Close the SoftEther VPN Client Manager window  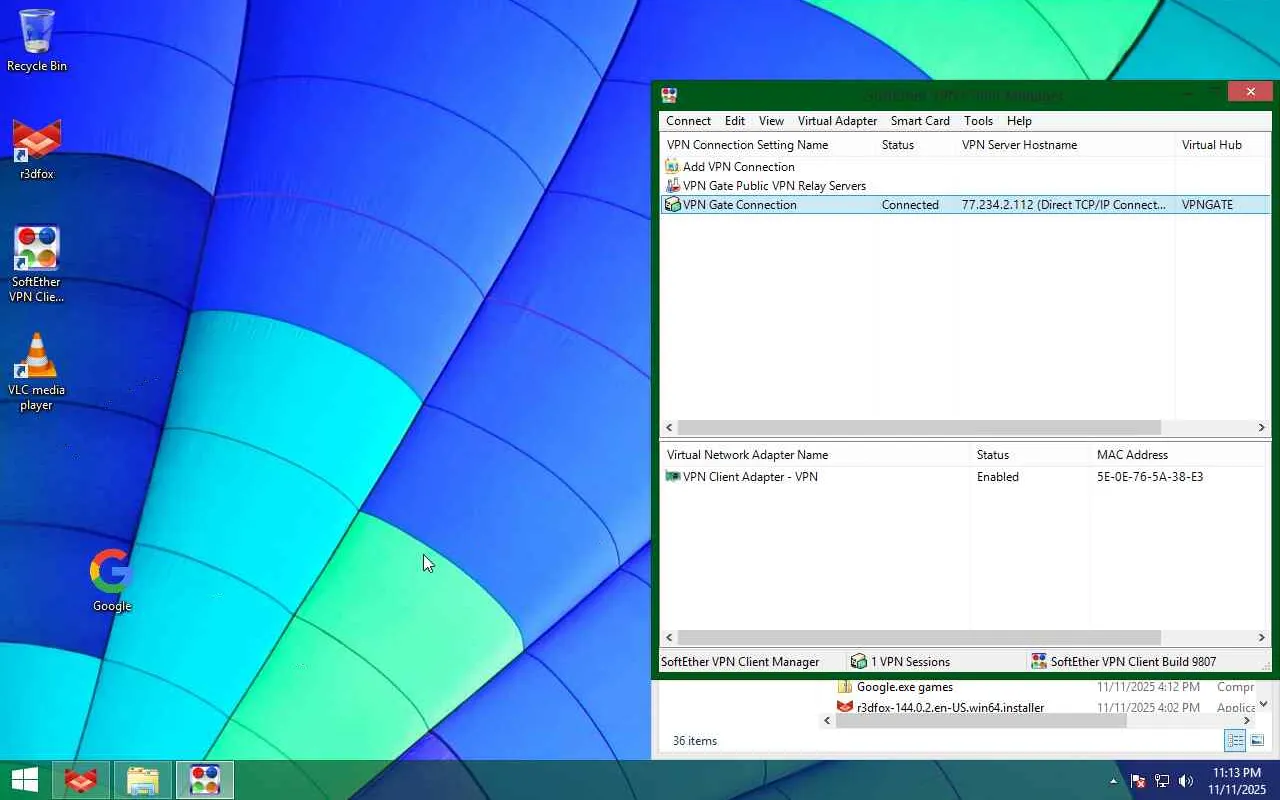[x=1250, y=92]
